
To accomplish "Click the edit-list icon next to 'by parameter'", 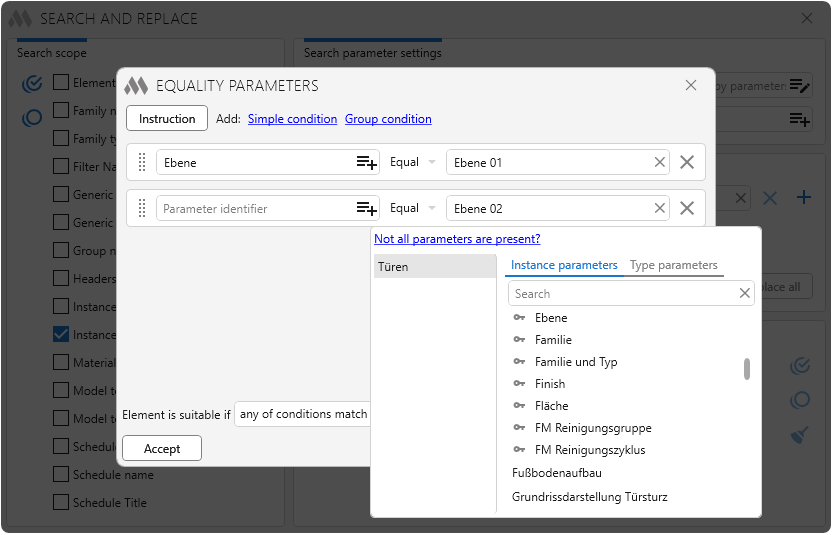I will (799, 86).
